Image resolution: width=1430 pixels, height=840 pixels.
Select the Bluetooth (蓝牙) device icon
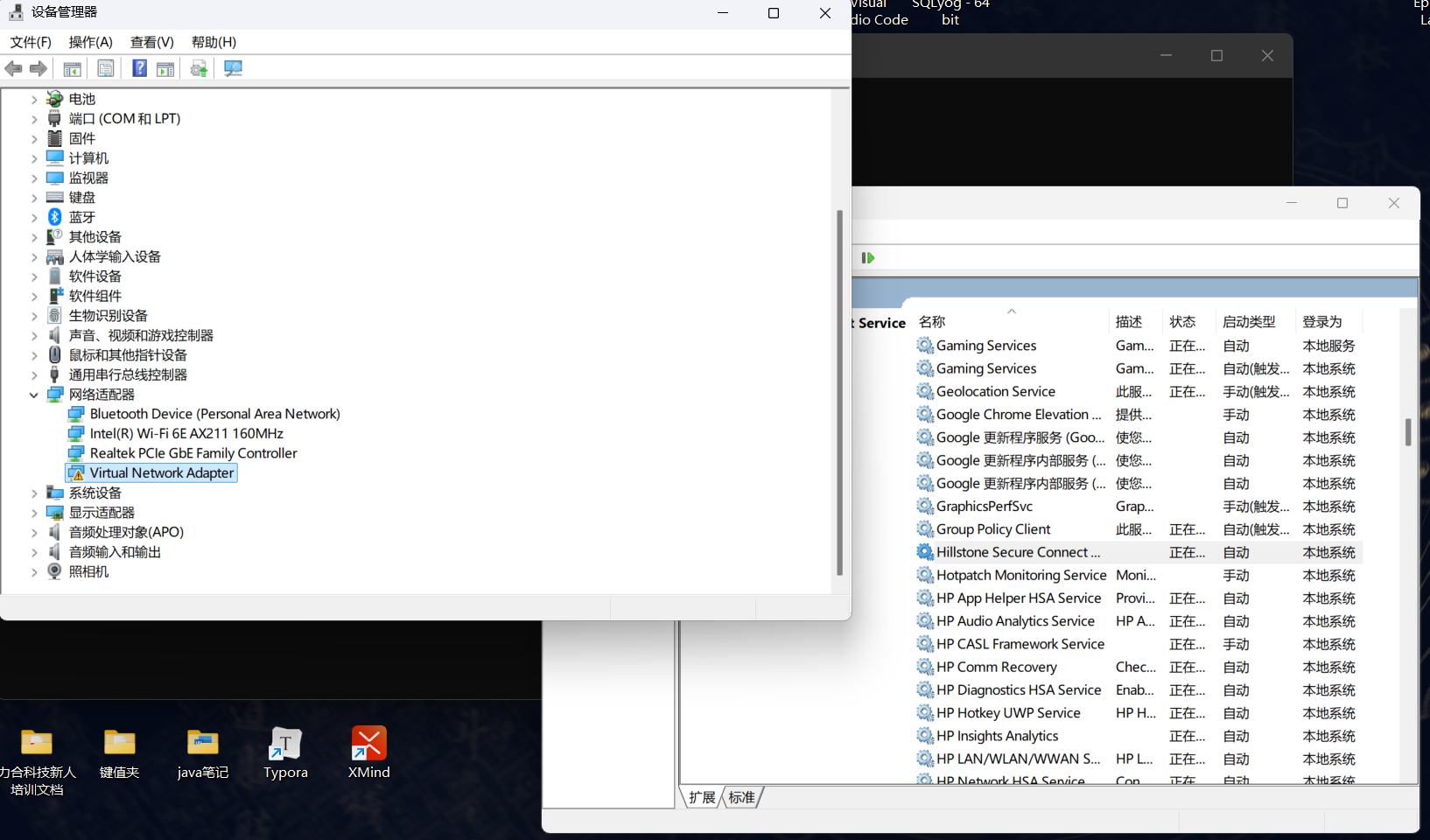[x=54, y=217]
